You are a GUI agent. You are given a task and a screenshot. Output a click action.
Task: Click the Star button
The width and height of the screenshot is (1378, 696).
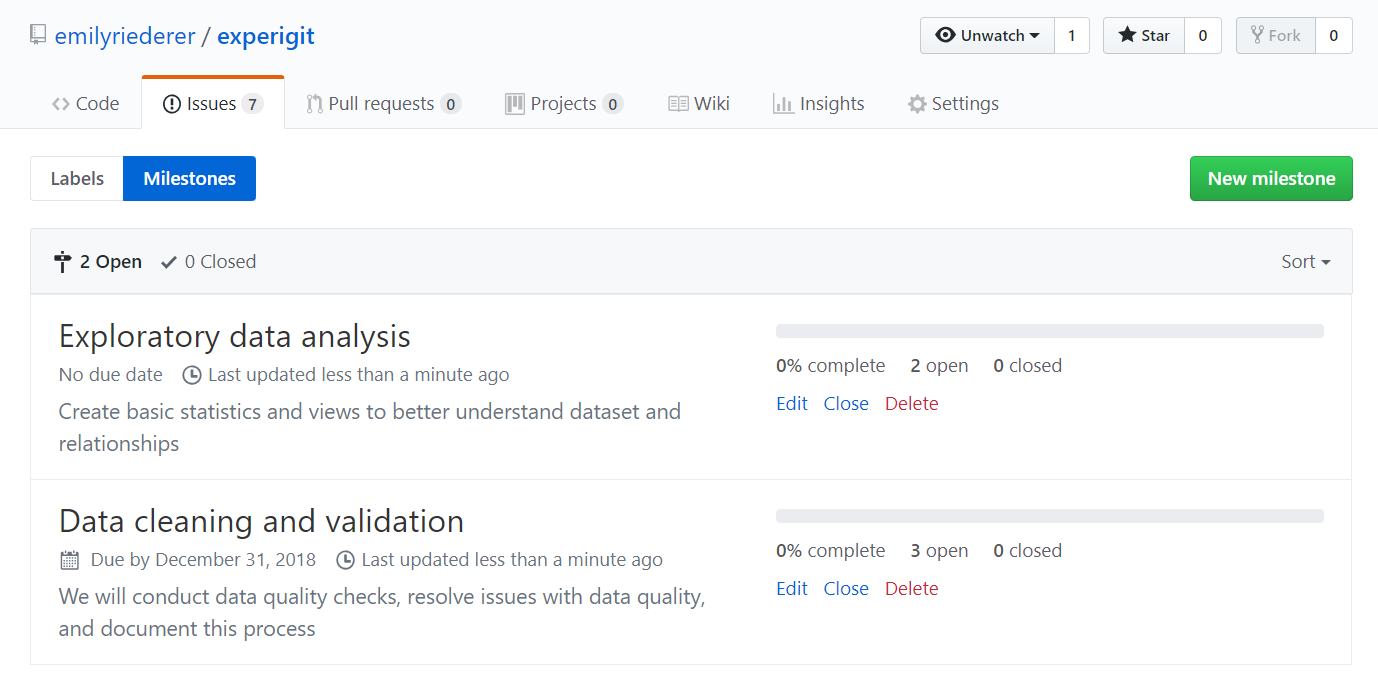tap(1144, 36)
